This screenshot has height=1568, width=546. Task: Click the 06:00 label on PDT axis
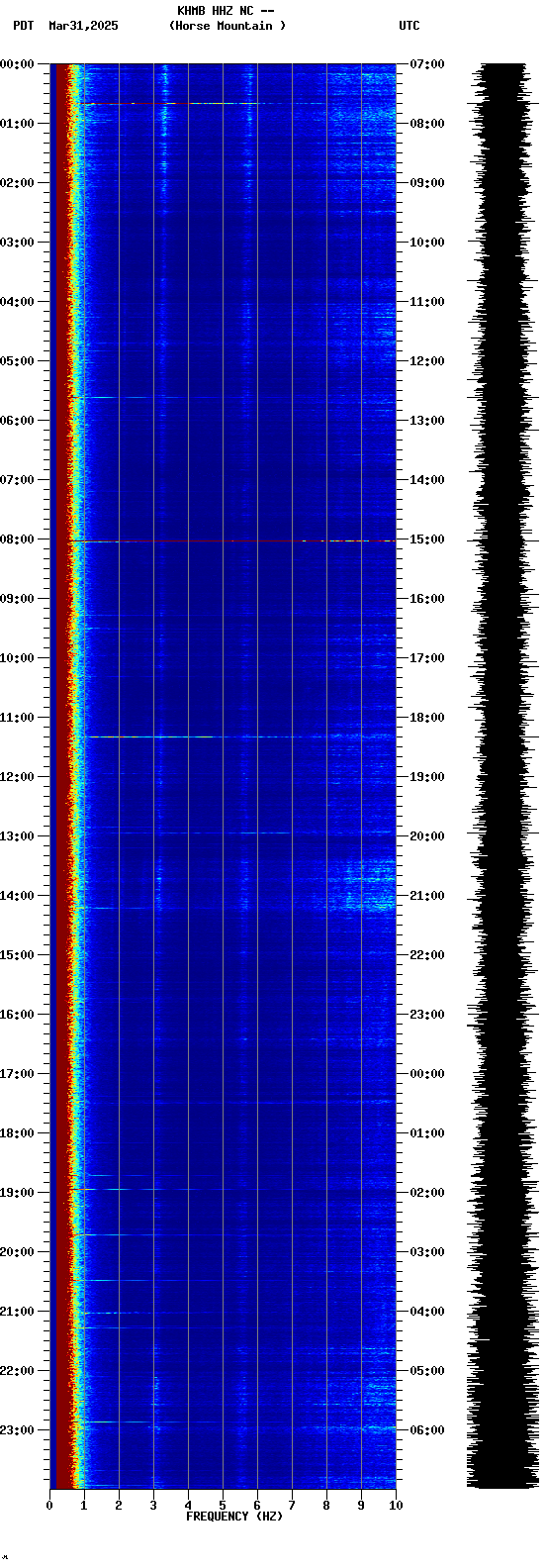point(17,421)
